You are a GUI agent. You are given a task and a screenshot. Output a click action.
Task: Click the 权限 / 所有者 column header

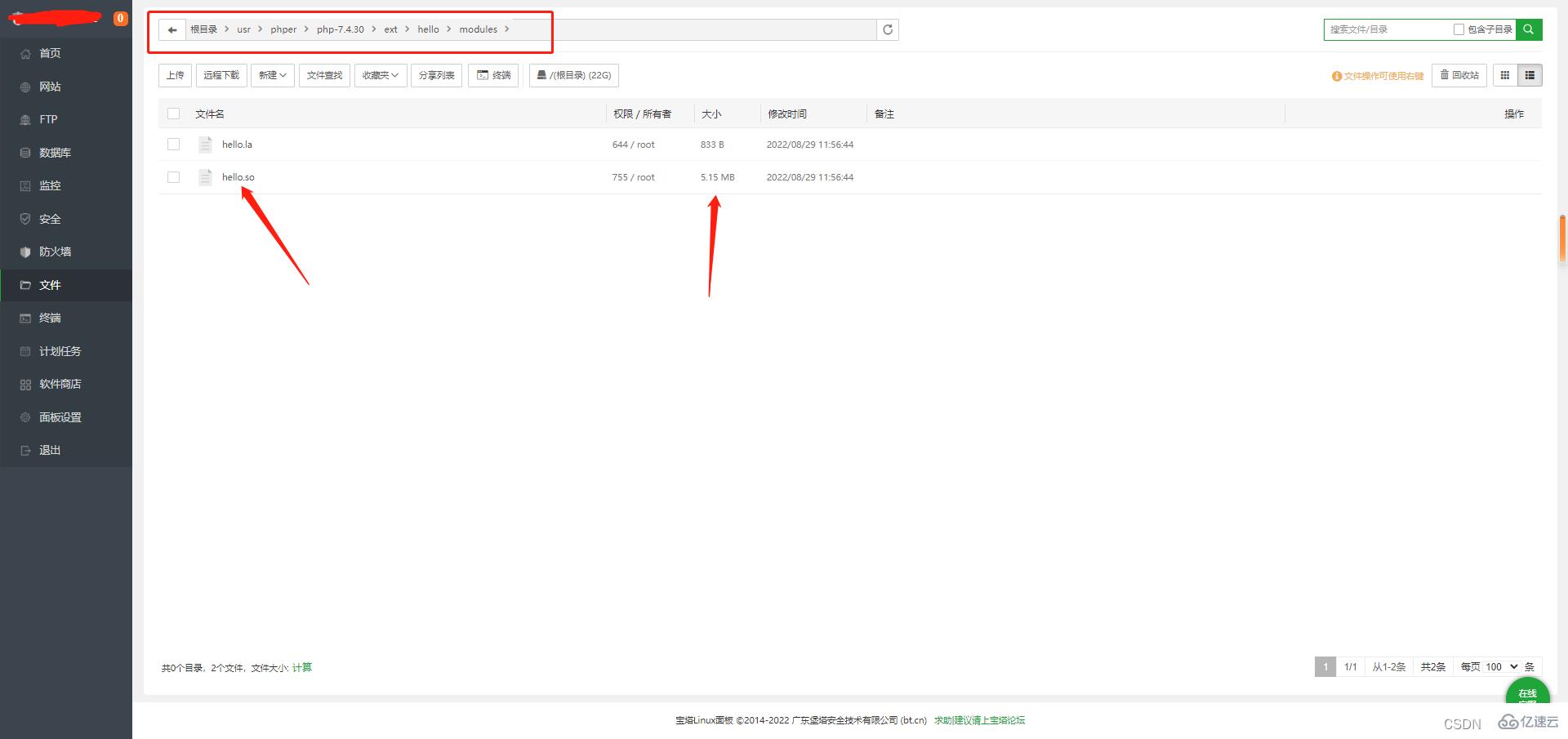click(643, 114)
